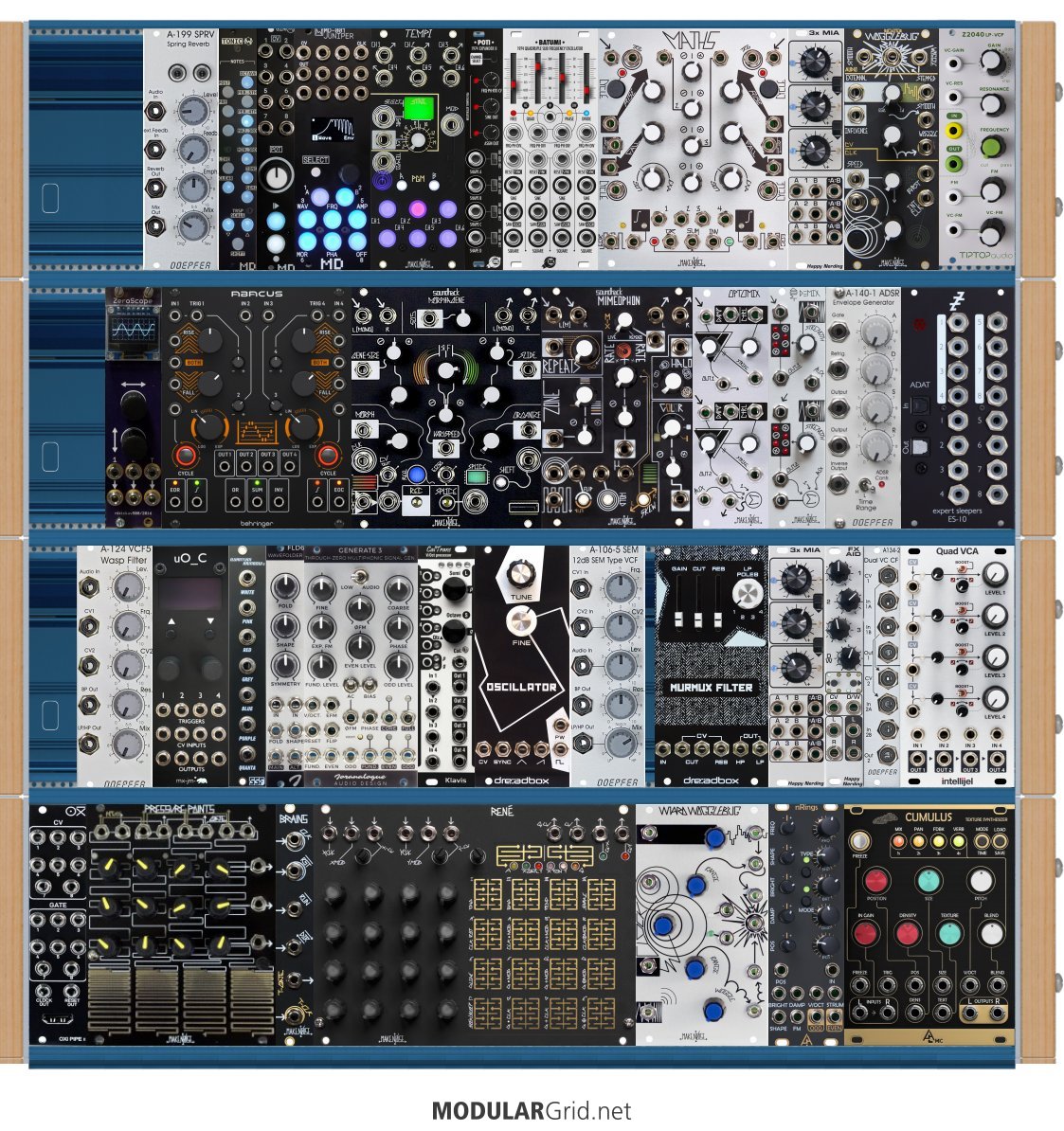Click the Maths module title

coord(691,41)
